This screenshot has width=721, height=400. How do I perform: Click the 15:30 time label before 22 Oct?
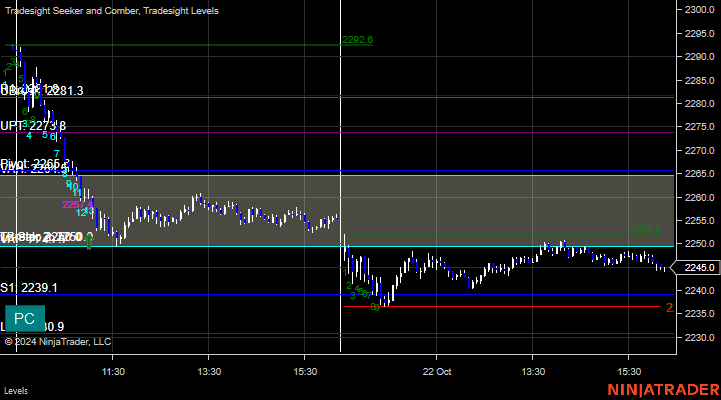click(x=305, y=371)
